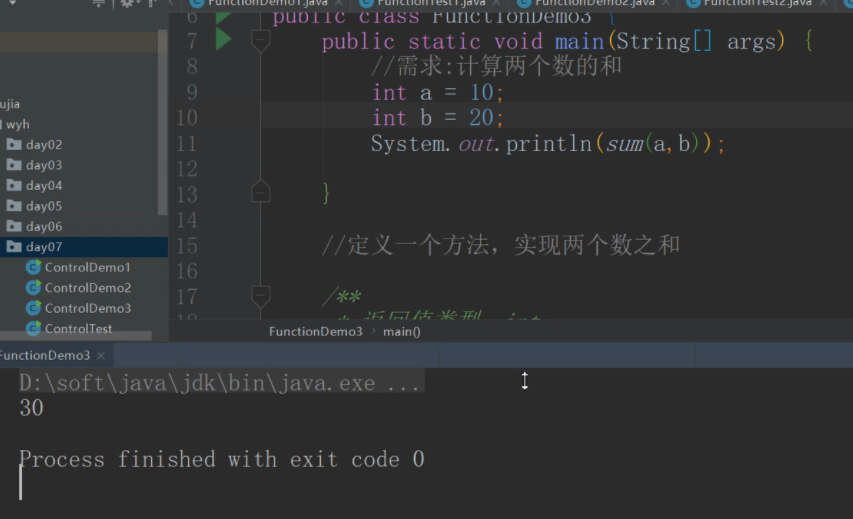
Task: Open the day03 folder icon
Action: tap(14, 165)
